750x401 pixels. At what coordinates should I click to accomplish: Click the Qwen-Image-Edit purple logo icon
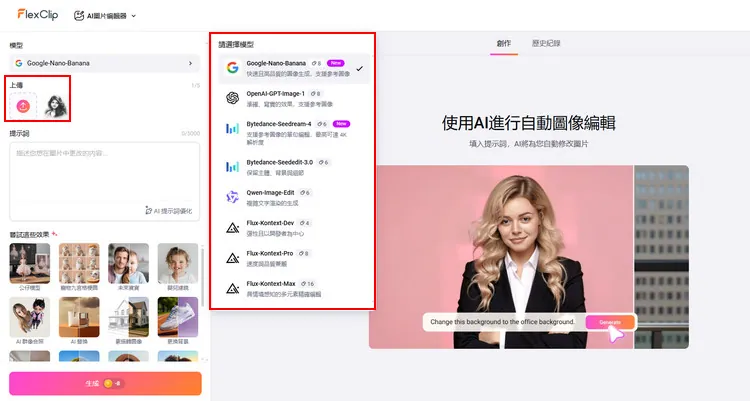(x=232, y=197)
